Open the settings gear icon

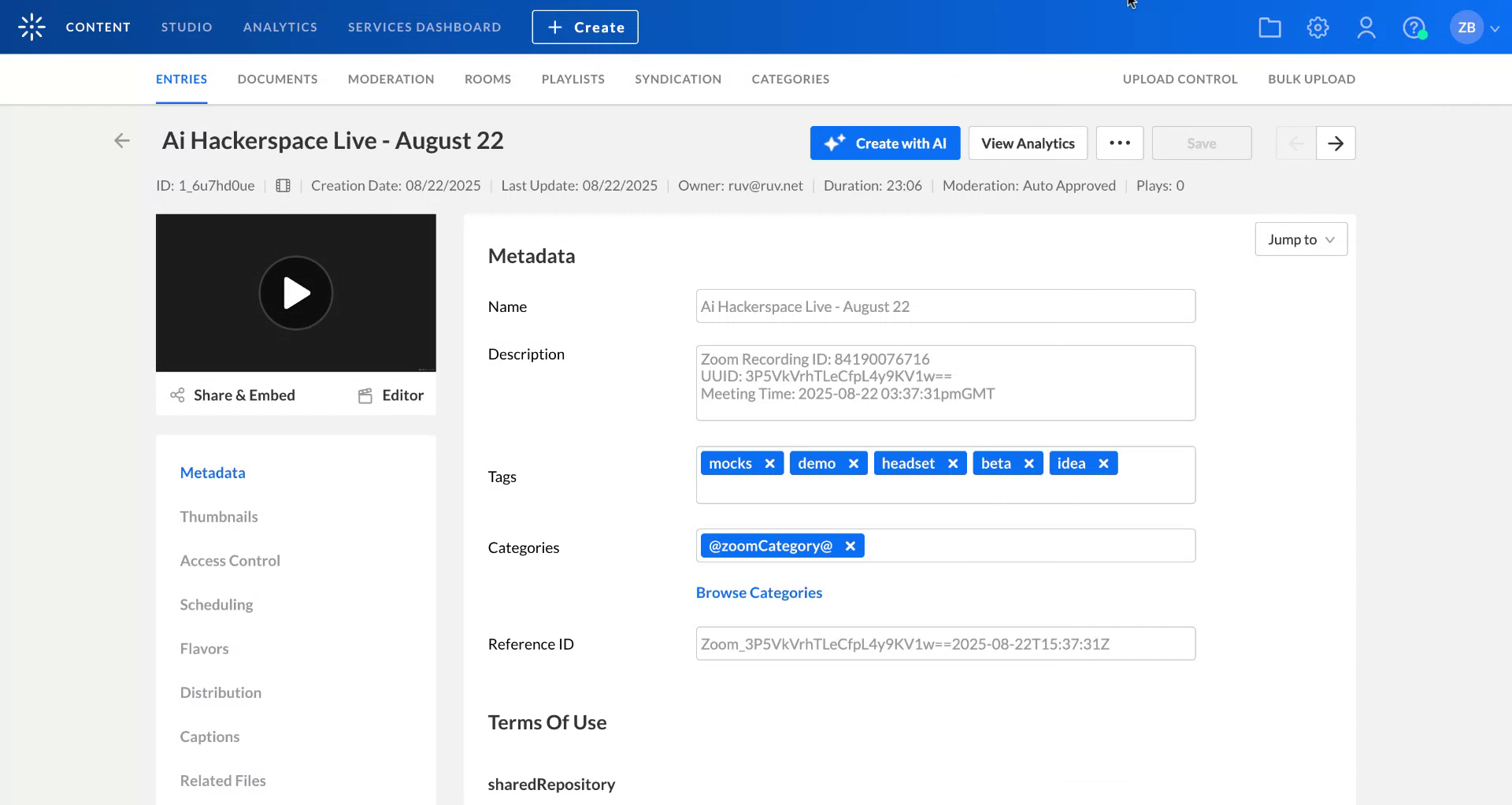[x=1317, y=27]
